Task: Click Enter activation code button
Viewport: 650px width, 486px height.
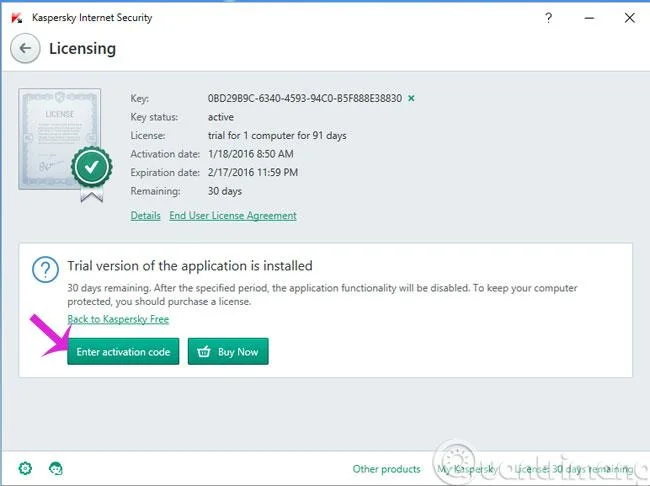Action: click(x=123, y=352)
